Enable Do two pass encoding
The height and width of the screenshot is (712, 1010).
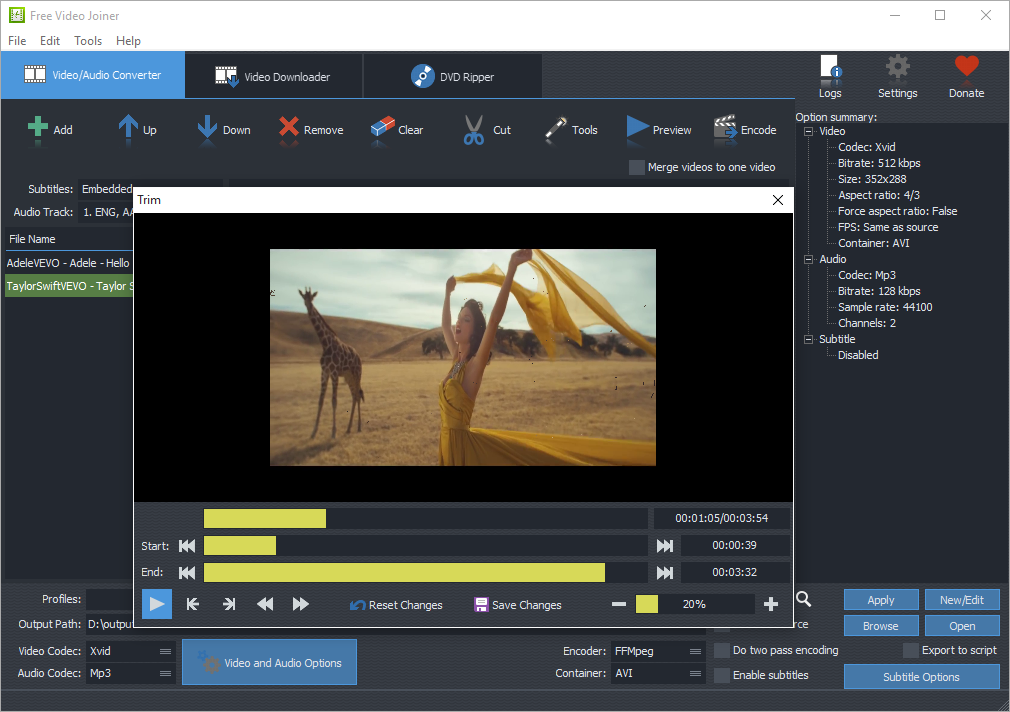click(722, 650)
